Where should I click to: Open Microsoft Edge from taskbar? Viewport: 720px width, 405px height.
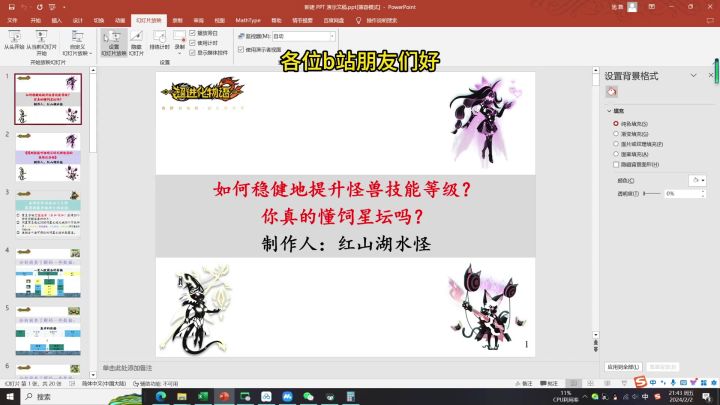(x=161, y=396)
